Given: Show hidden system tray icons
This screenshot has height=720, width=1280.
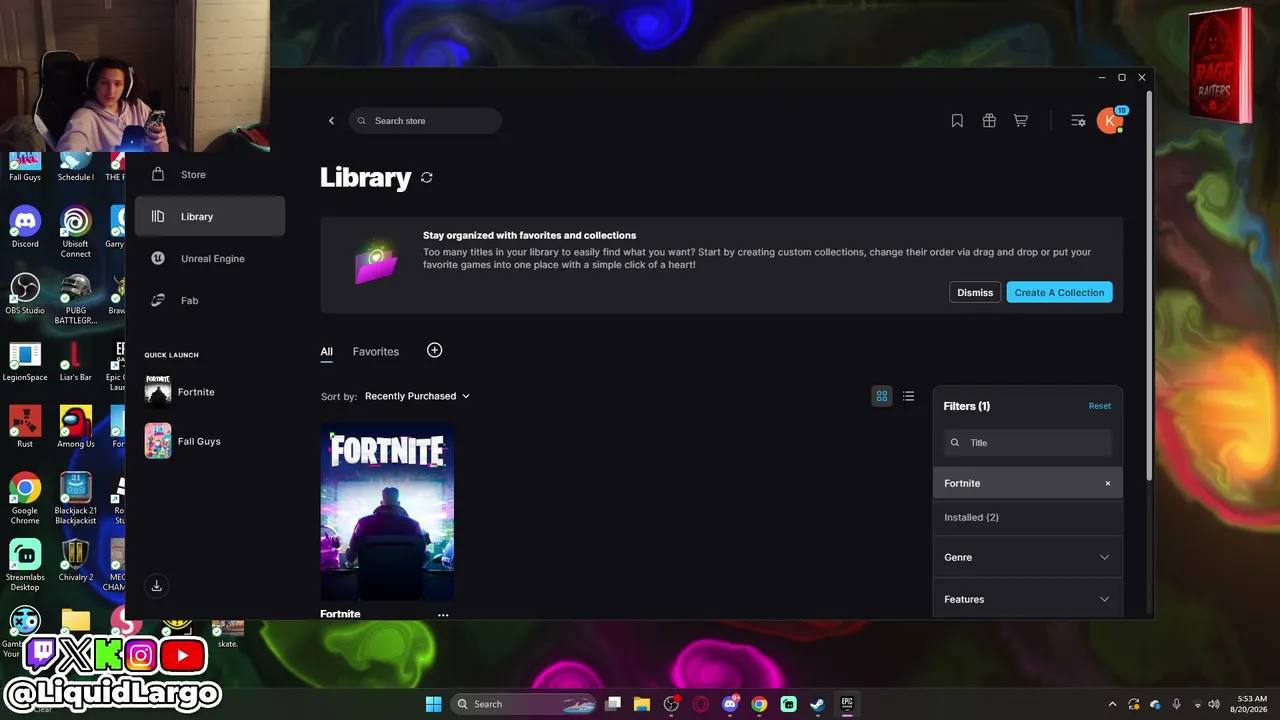Looking at the screenshot, I should (x=1112, y=704).
